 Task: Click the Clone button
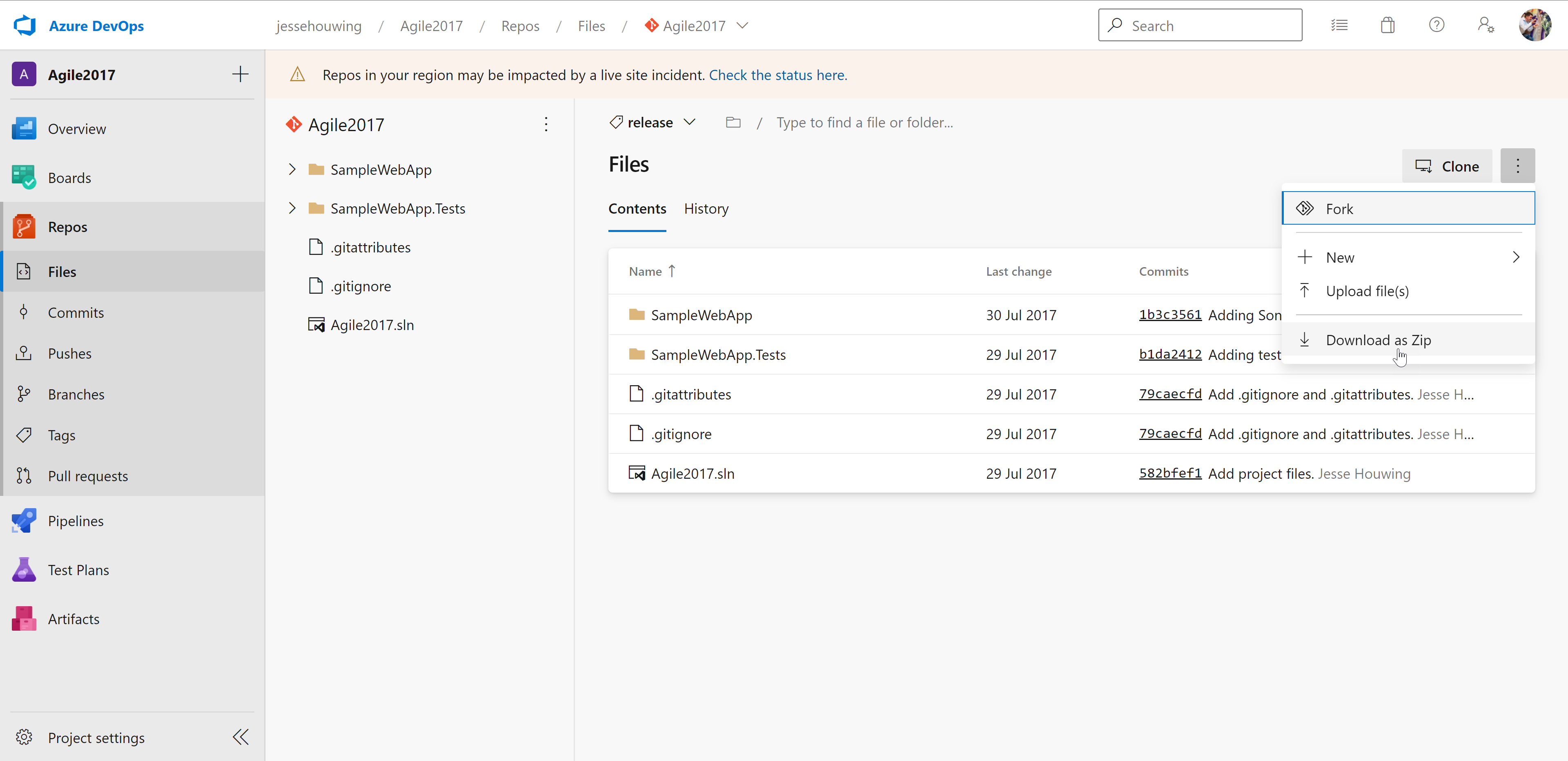pos(1447,165)
